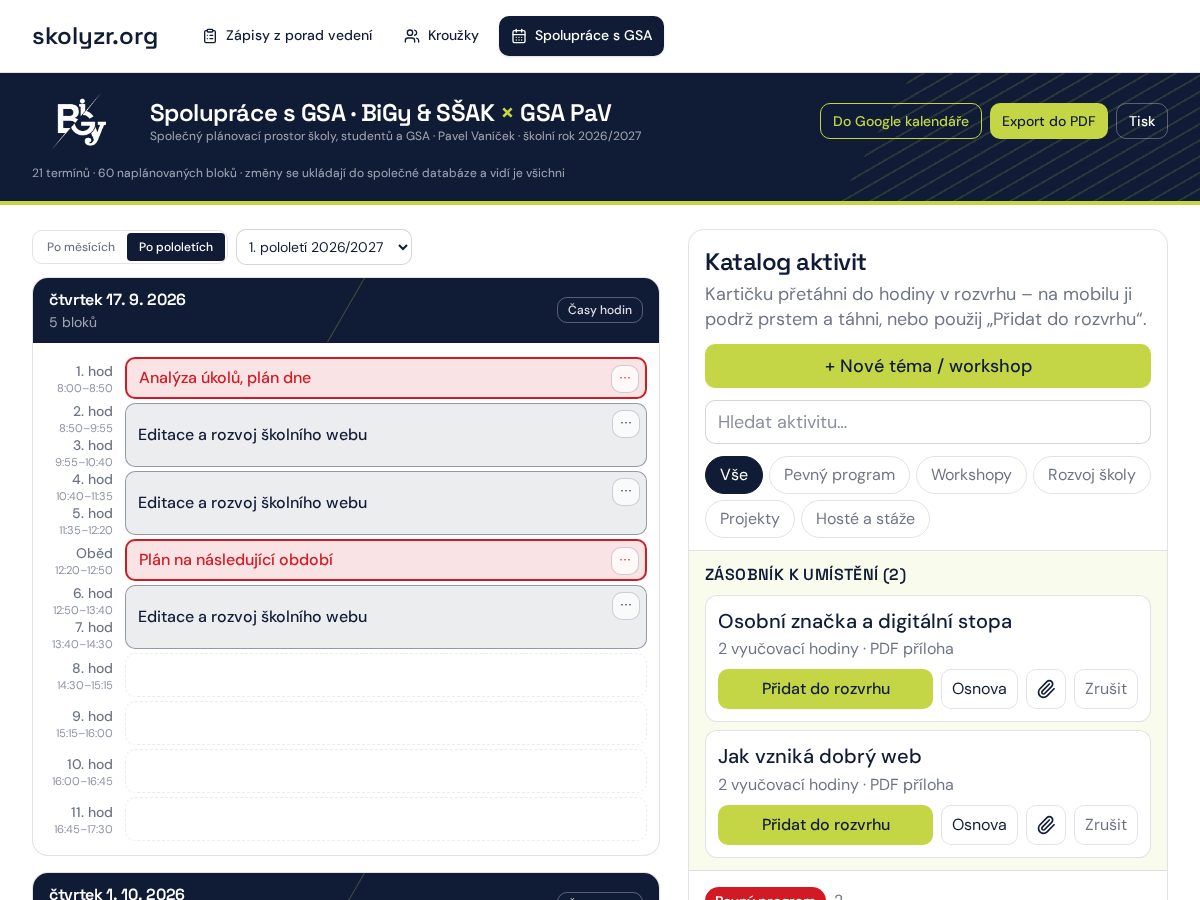Click the people icon beside Kroužky
1200x900 pixels.
[x=412, y=36]
